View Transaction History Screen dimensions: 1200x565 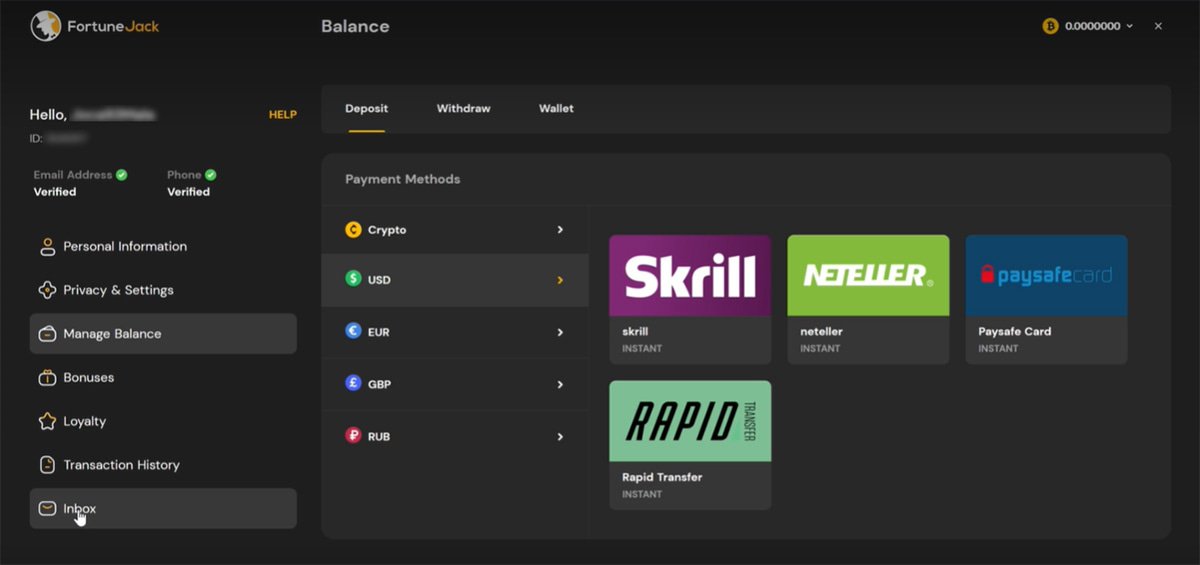[163, 465]
